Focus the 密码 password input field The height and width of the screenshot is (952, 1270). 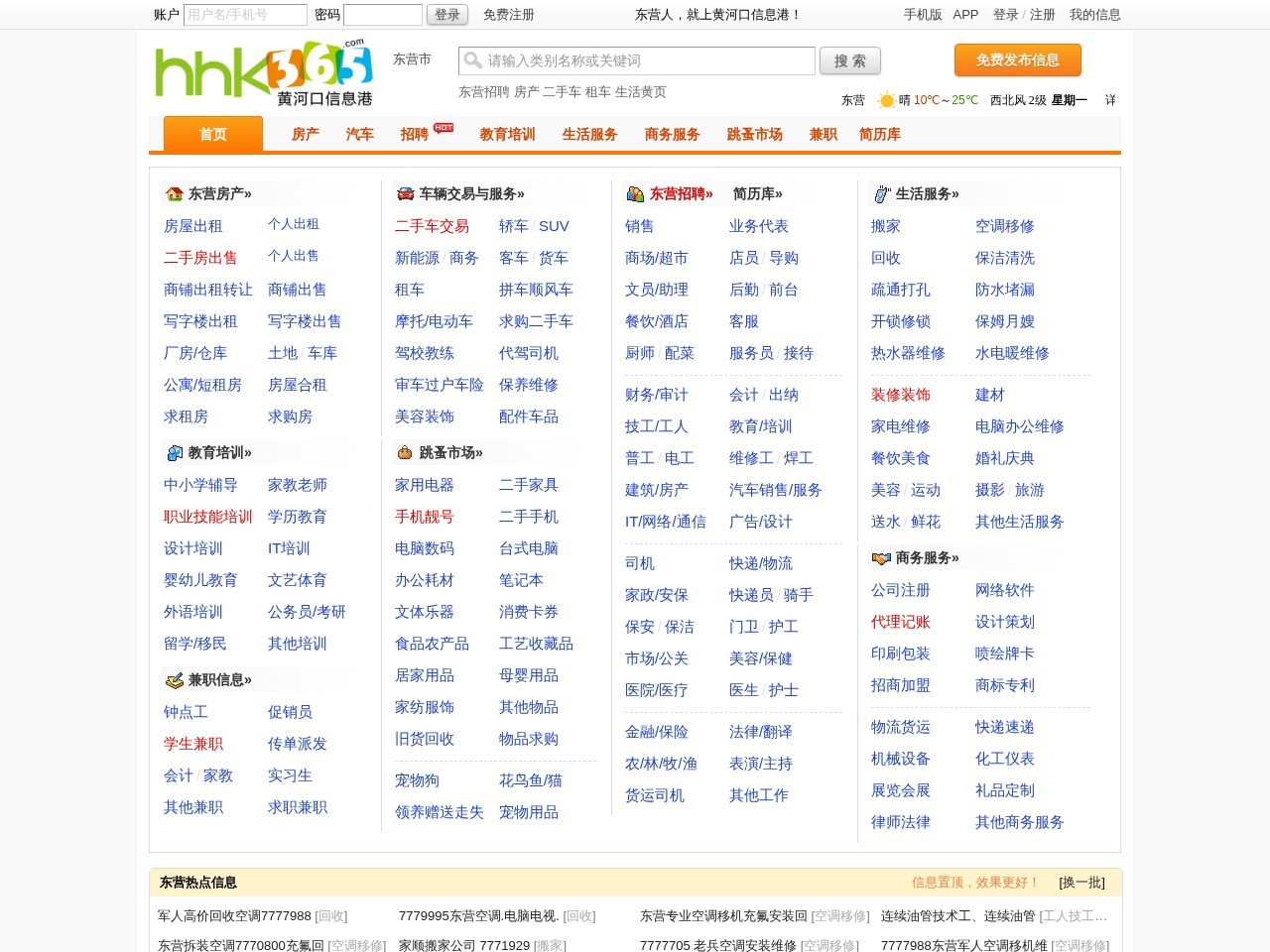pyautogui.click(x=383, y=15)
